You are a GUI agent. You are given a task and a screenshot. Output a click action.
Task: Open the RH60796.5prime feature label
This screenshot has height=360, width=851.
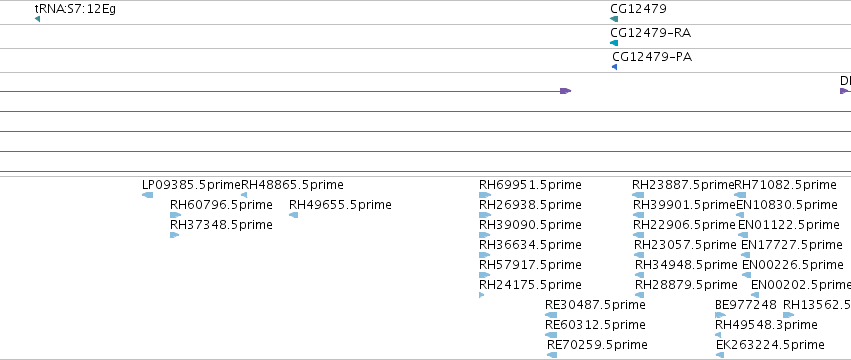(x=221, y=205)
